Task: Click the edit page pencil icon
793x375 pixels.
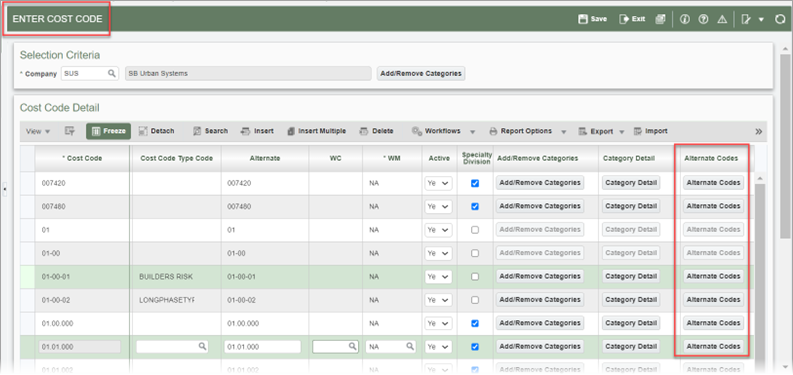Action: (745, 19)
